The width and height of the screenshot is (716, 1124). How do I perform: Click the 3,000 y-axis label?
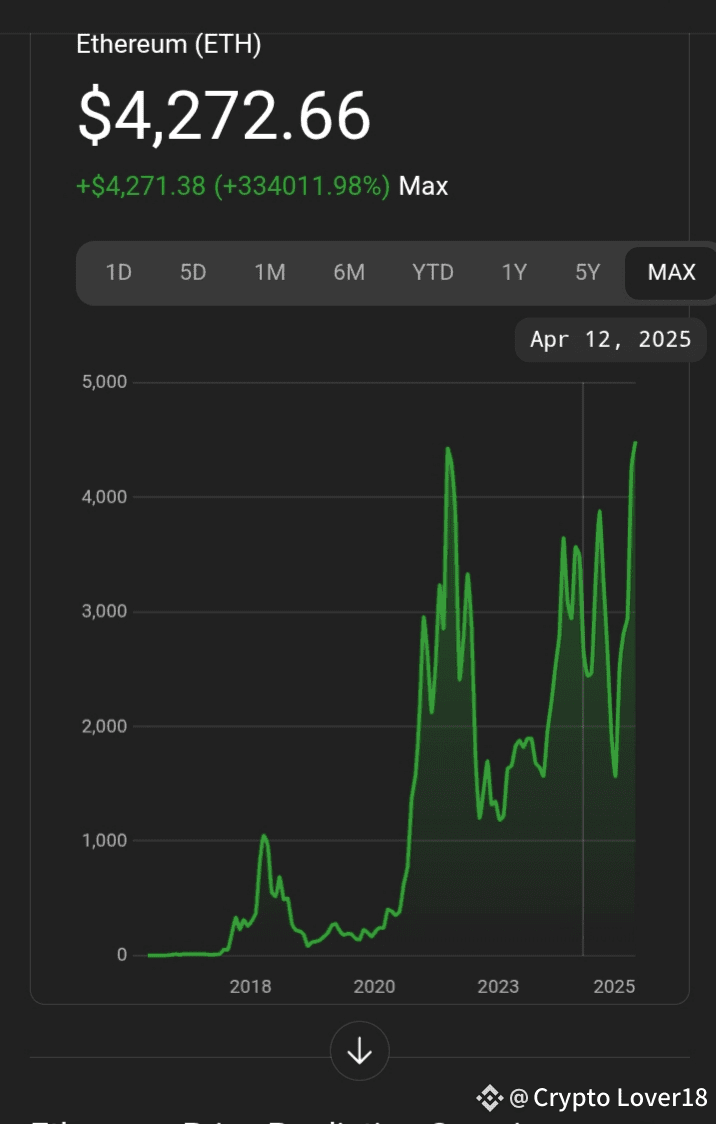[x=104, y=611]
